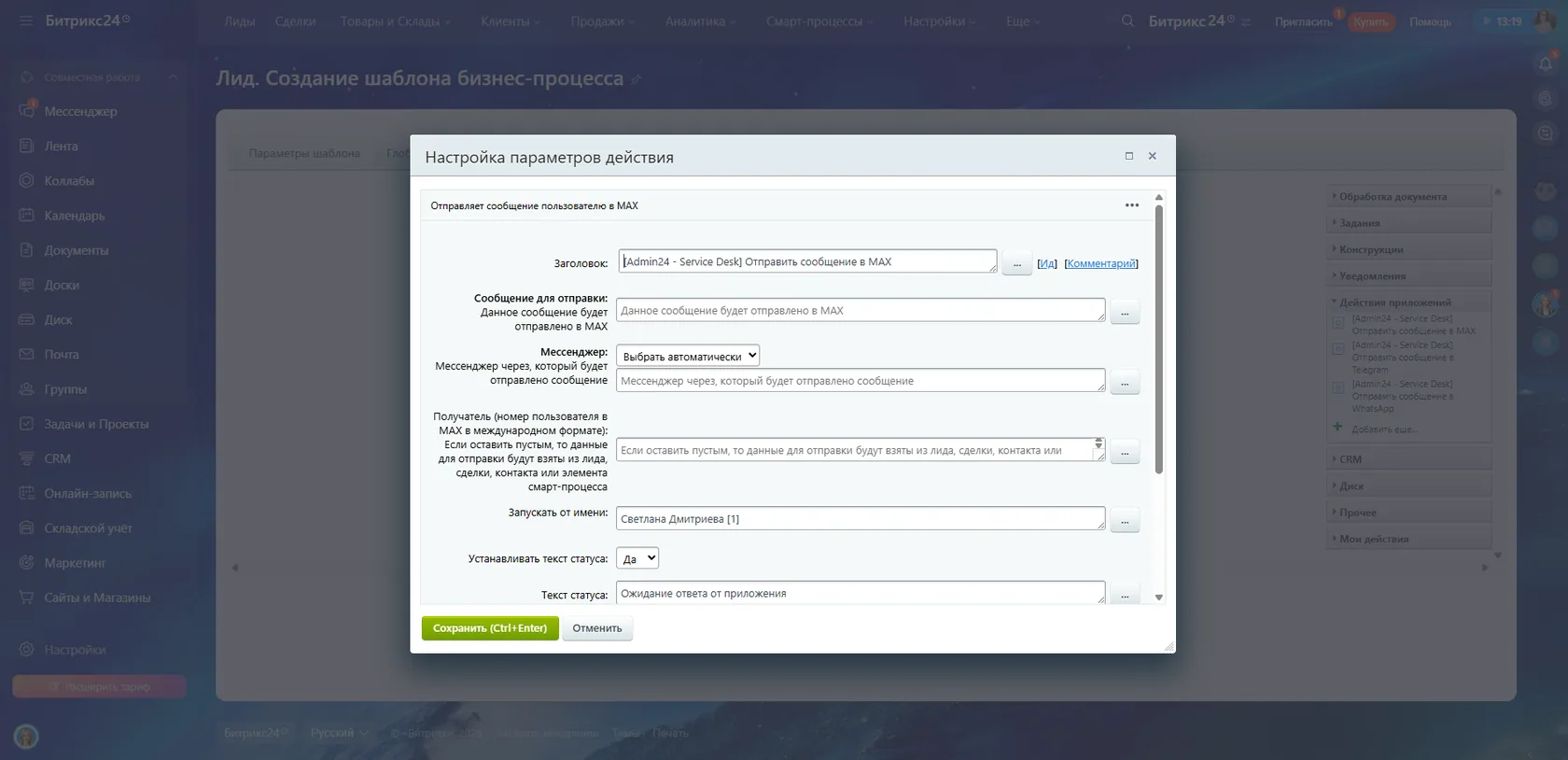Click the [Ид] link

(x=1047, y=263)
